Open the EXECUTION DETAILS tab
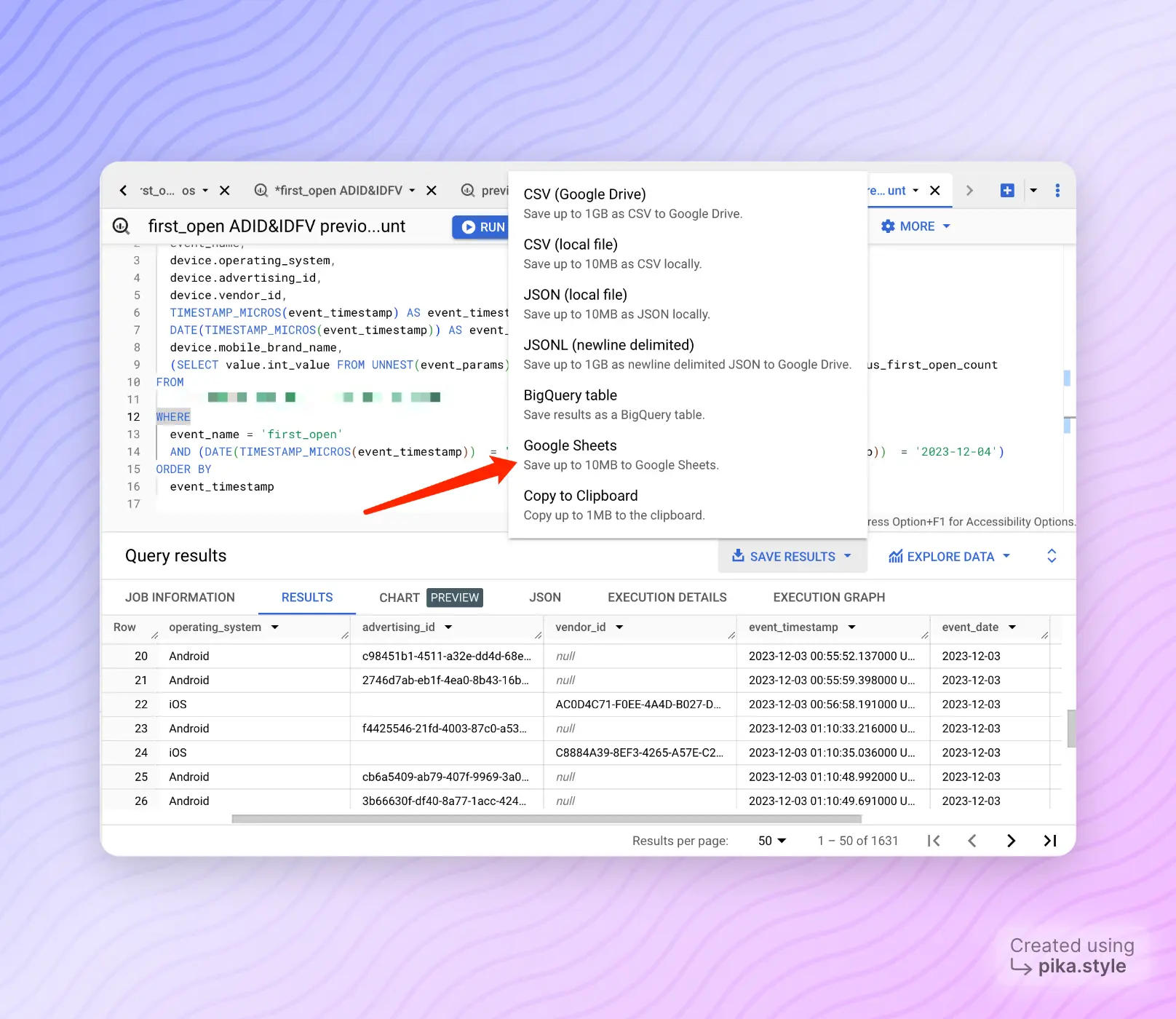Image resolution: width=1176 pixels, height=1019 pixels. [x=667, y=598]
